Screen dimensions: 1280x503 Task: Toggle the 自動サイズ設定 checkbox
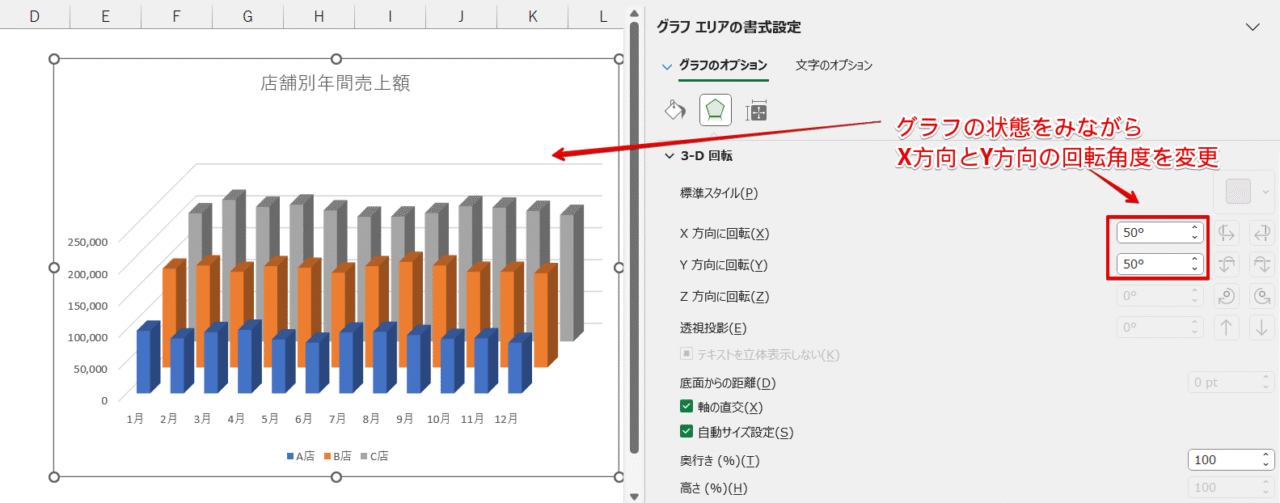click(x=686, y=432)
